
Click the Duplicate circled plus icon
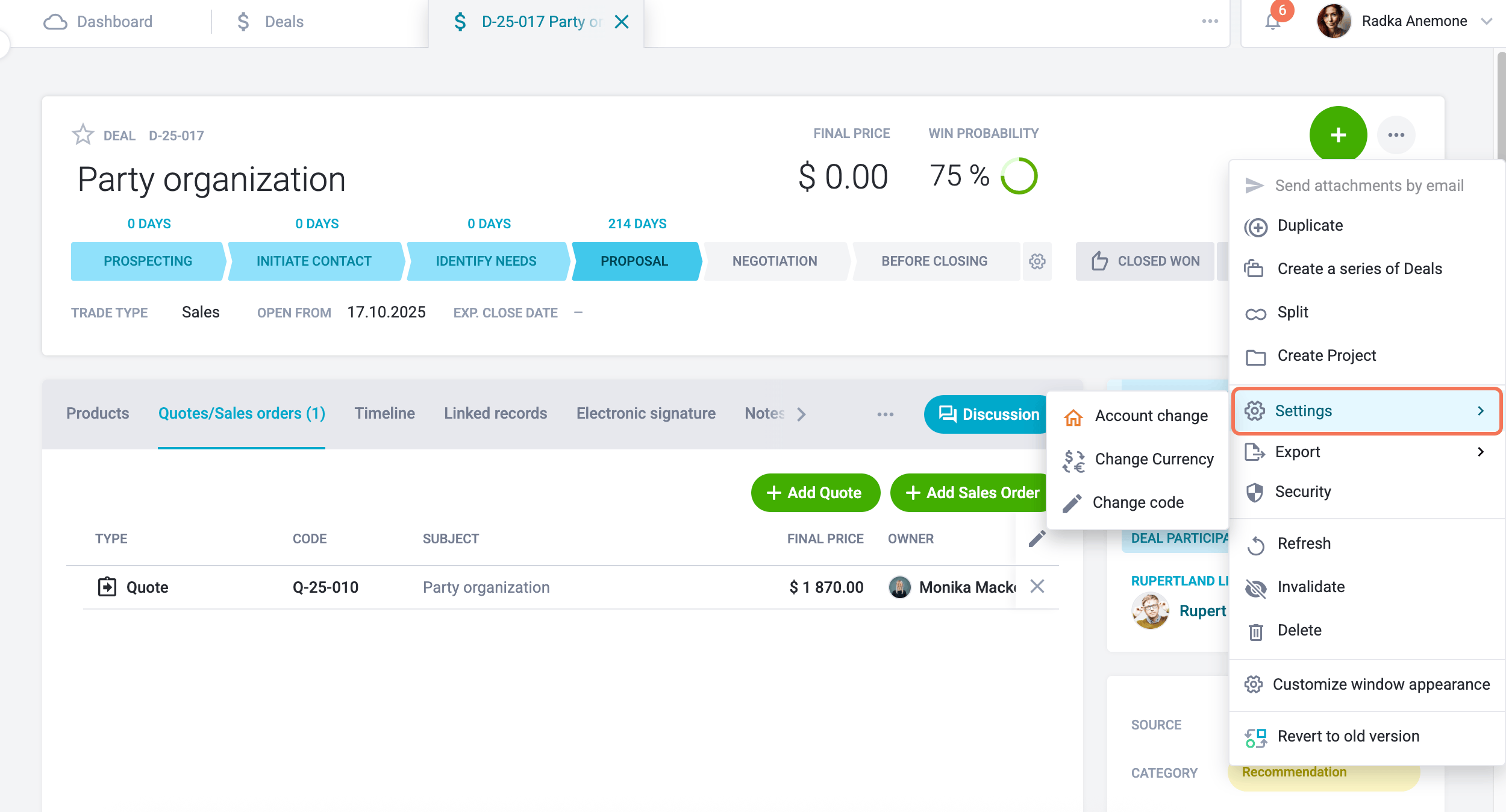point(1256,227)
